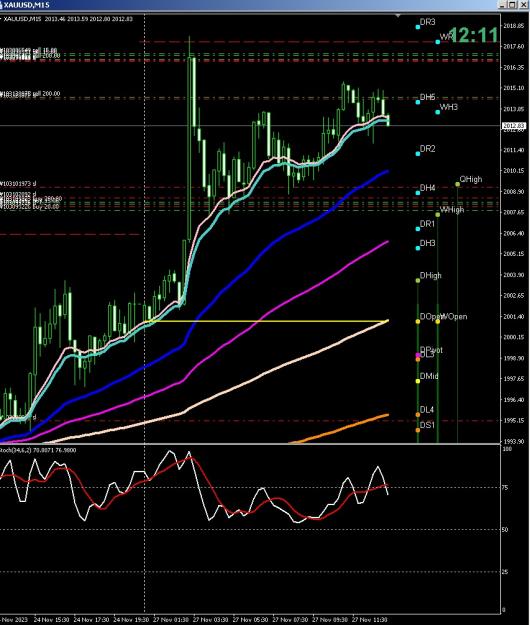
Task: Select the DR1 level label
Action: click(x=427, y=224)
